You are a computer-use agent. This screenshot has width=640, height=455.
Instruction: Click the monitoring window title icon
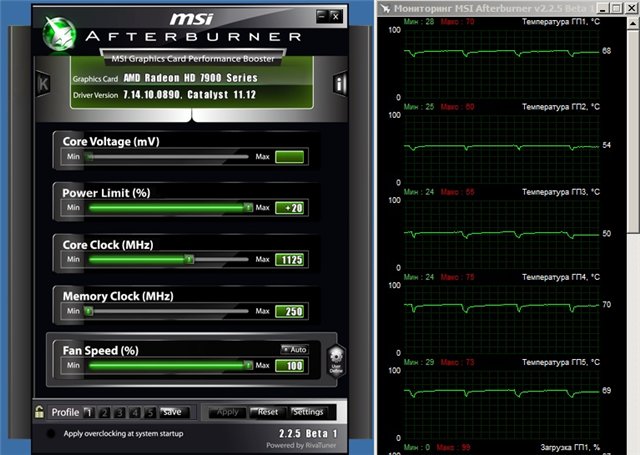click(x=385, y=8)
